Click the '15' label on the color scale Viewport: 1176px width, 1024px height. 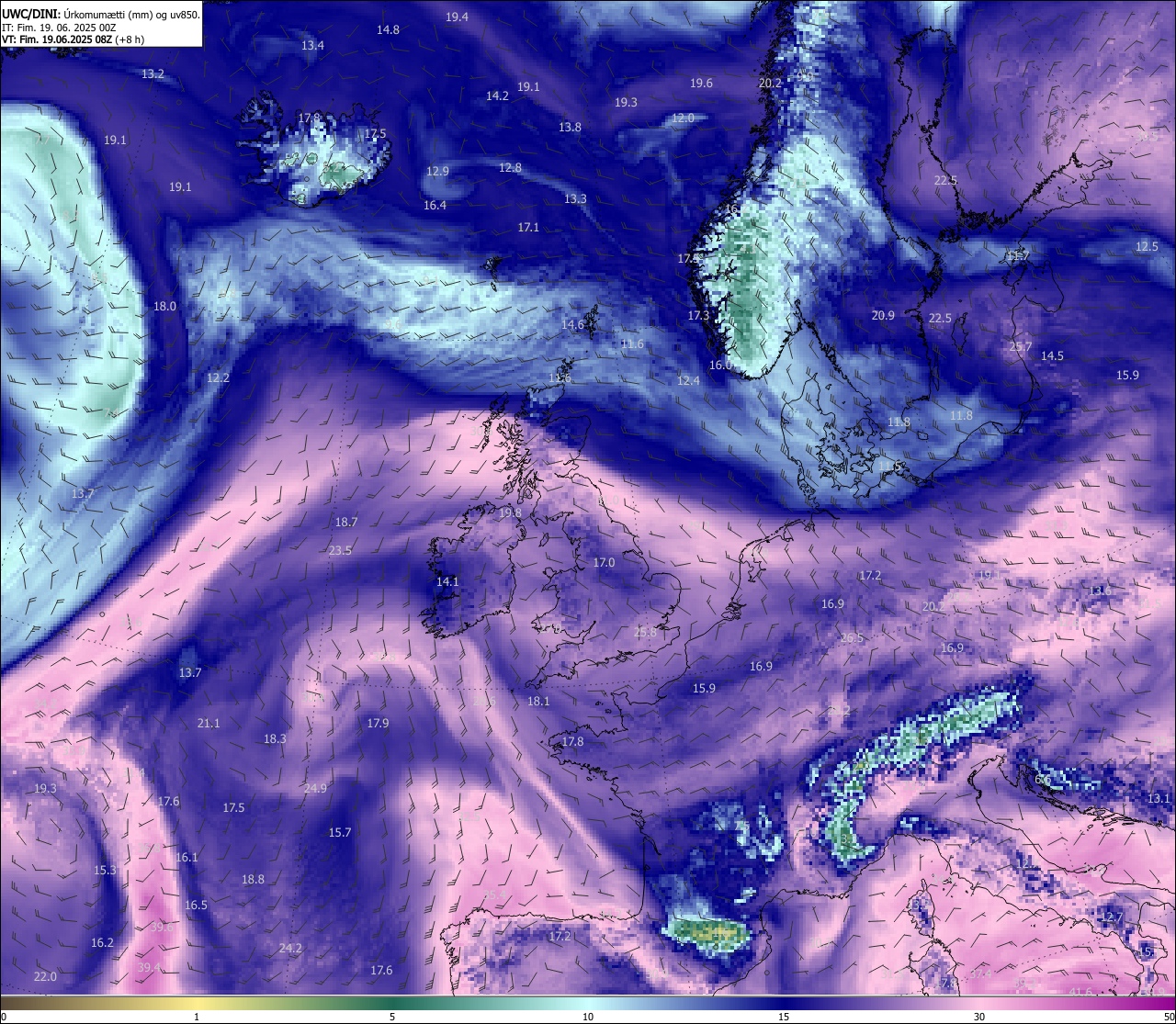(x=784, y=1016)
